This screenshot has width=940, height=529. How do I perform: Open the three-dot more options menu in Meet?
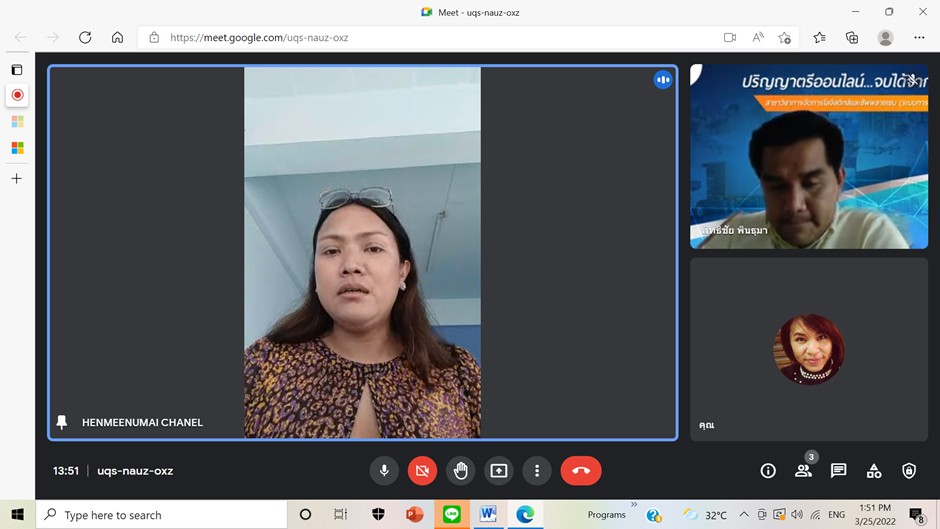[x=537, y=471]
